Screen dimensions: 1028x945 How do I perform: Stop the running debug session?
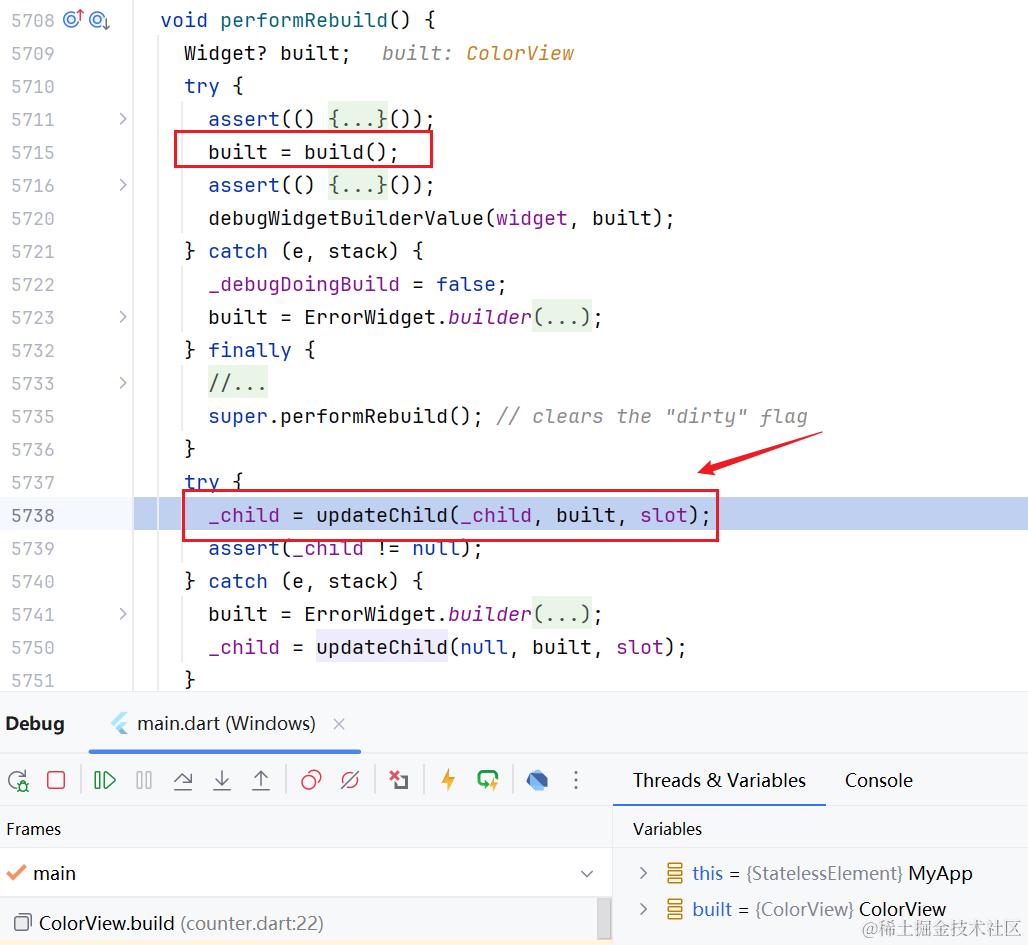coord(56,780)
